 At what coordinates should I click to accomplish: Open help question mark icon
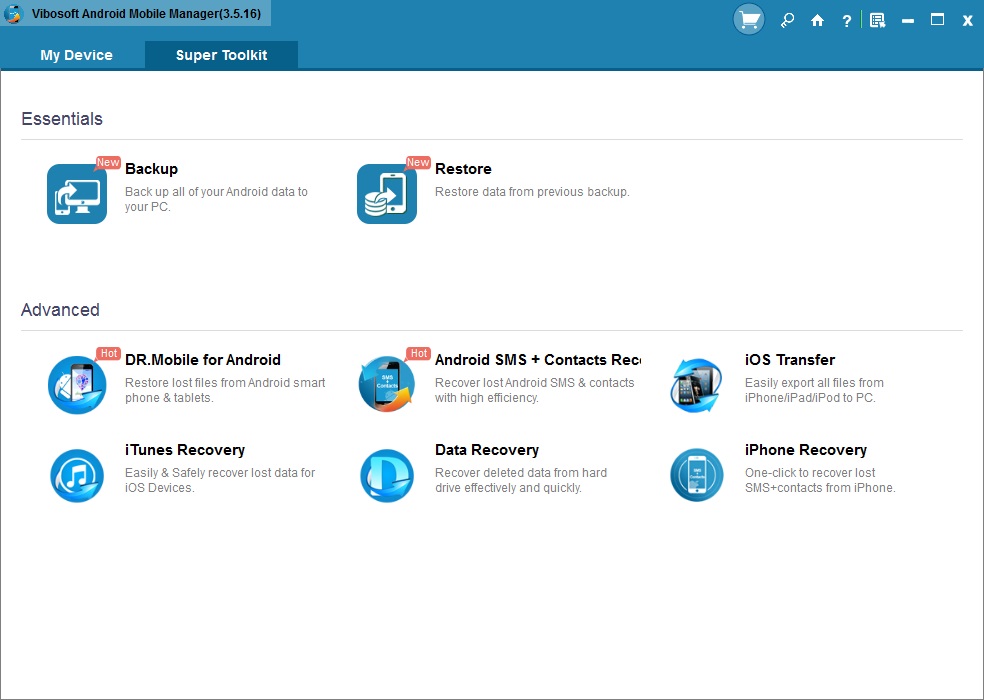pos(847,21)
